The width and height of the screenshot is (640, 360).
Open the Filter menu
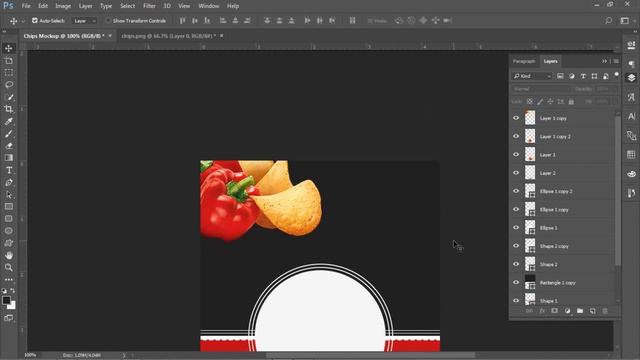pos(149,6)
